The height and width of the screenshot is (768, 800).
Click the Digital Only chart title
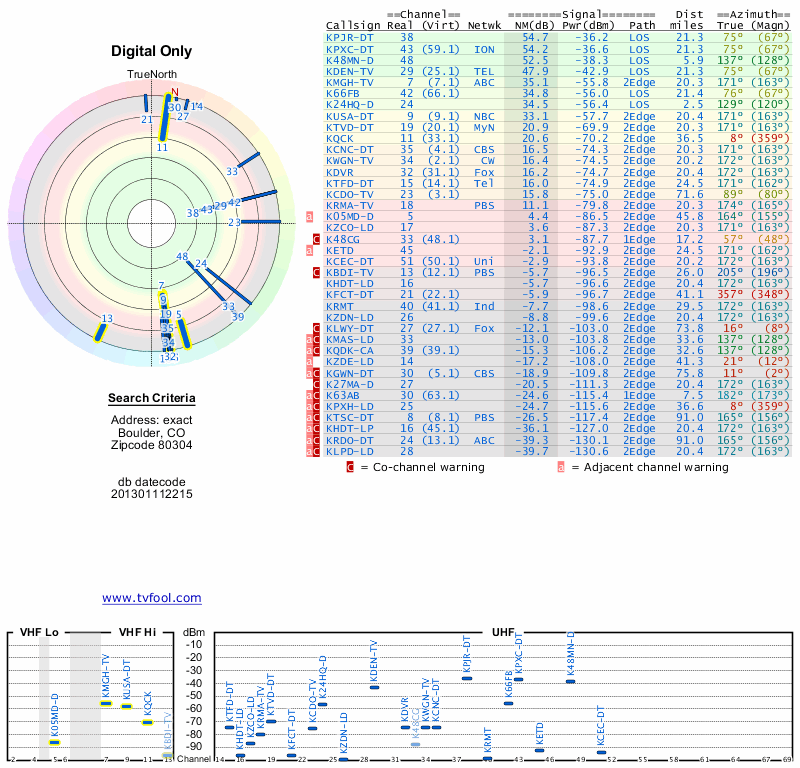[x=151, y=51]
